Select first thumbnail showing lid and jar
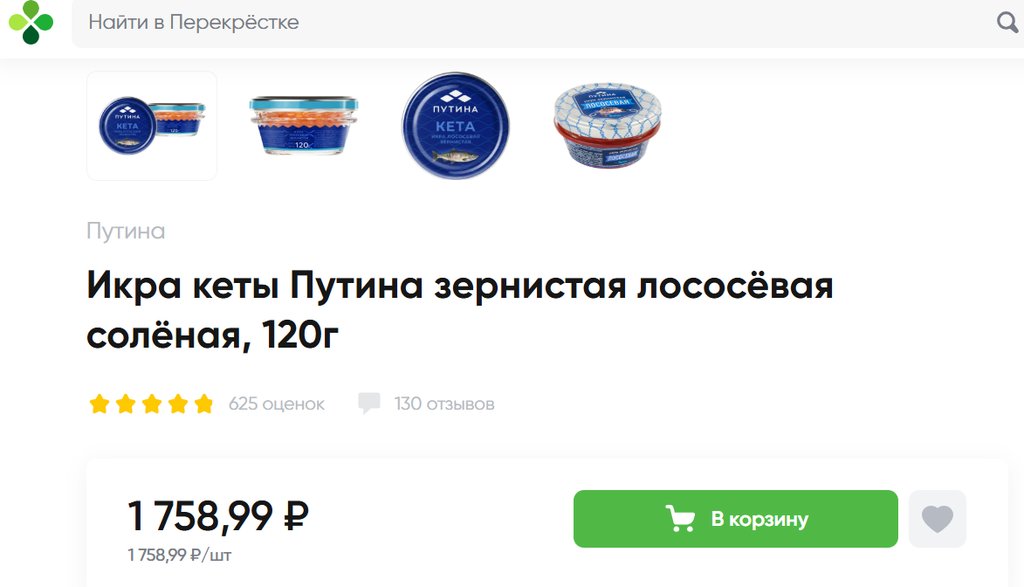This screenshot has height=587, width=1024. [x=152, y=126]
